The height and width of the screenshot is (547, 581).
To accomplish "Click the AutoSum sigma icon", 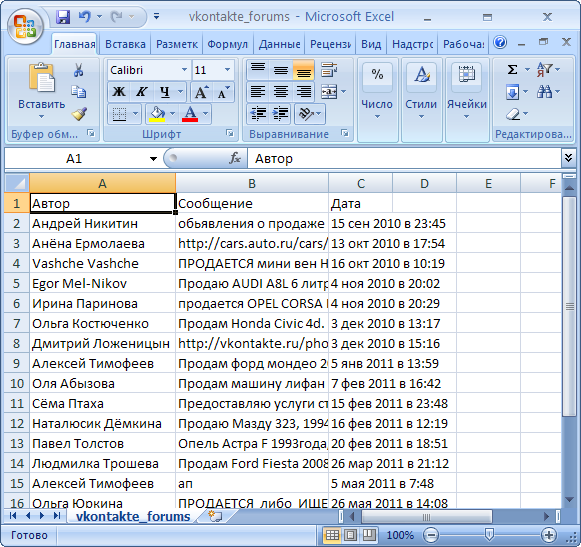I will click(x=512, y=69).
